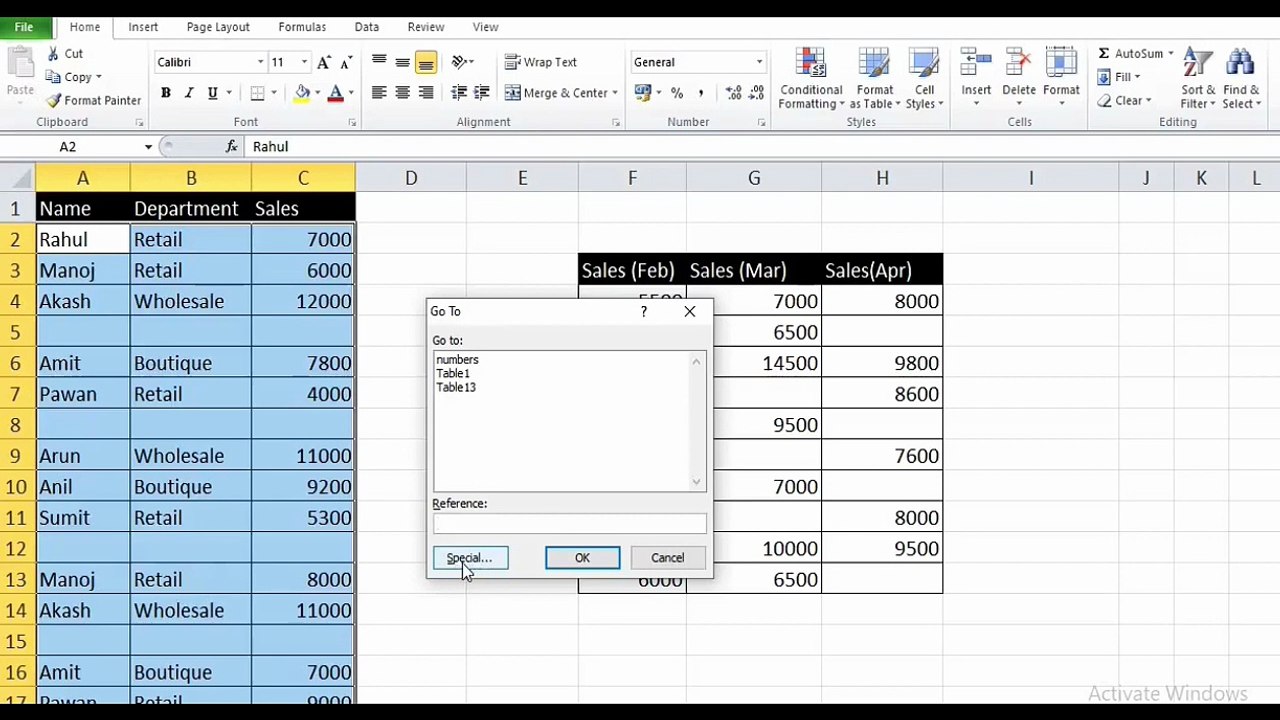Open the Merge & Center dropdown arrow

[614, 93]
